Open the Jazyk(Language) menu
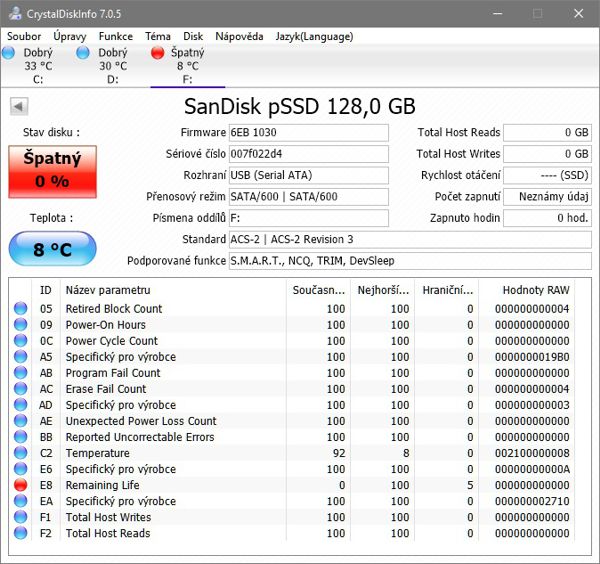 314,36
